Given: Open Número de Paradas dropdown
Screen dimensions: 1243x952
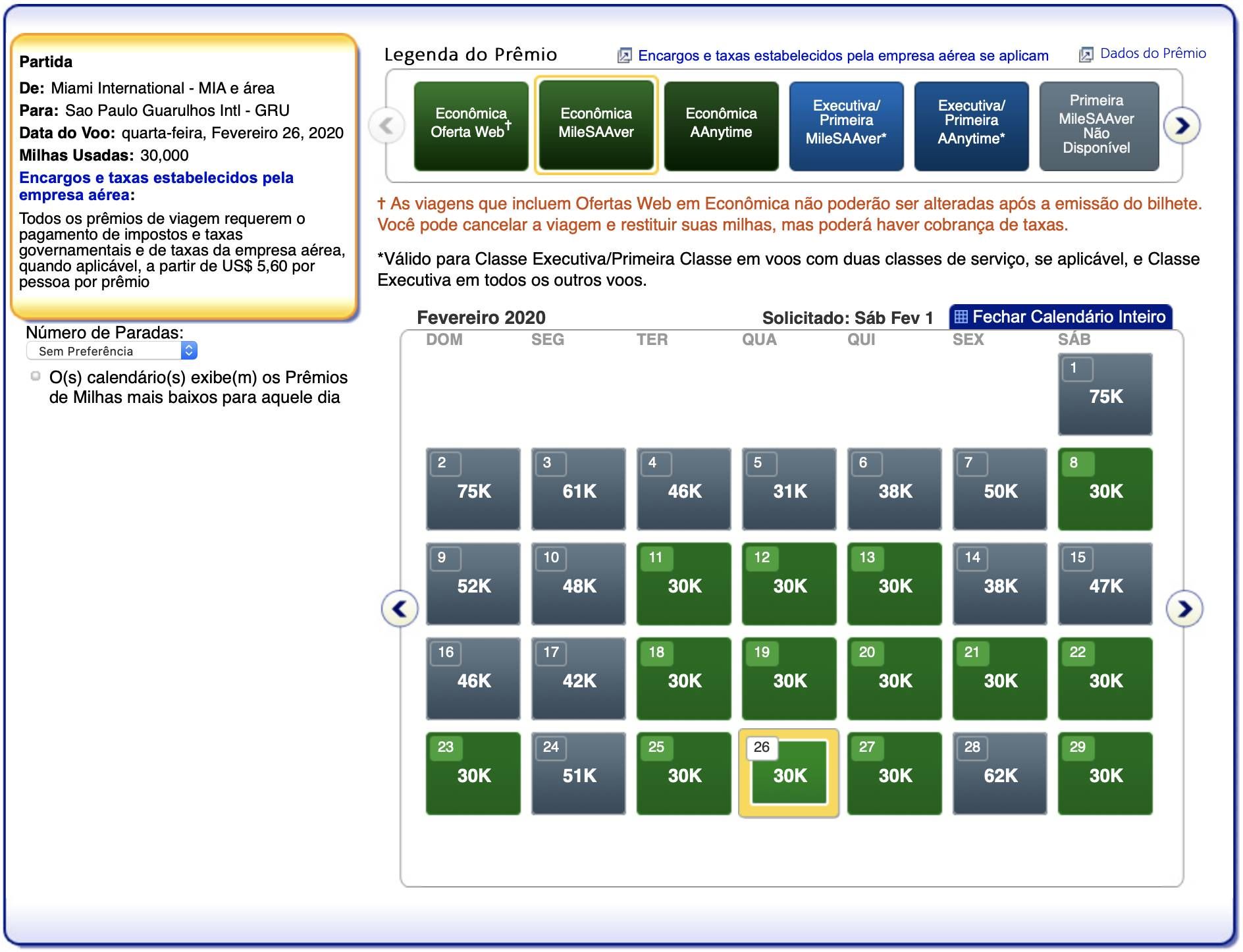Looking at the screenshot, I should [x=112, y=351].
